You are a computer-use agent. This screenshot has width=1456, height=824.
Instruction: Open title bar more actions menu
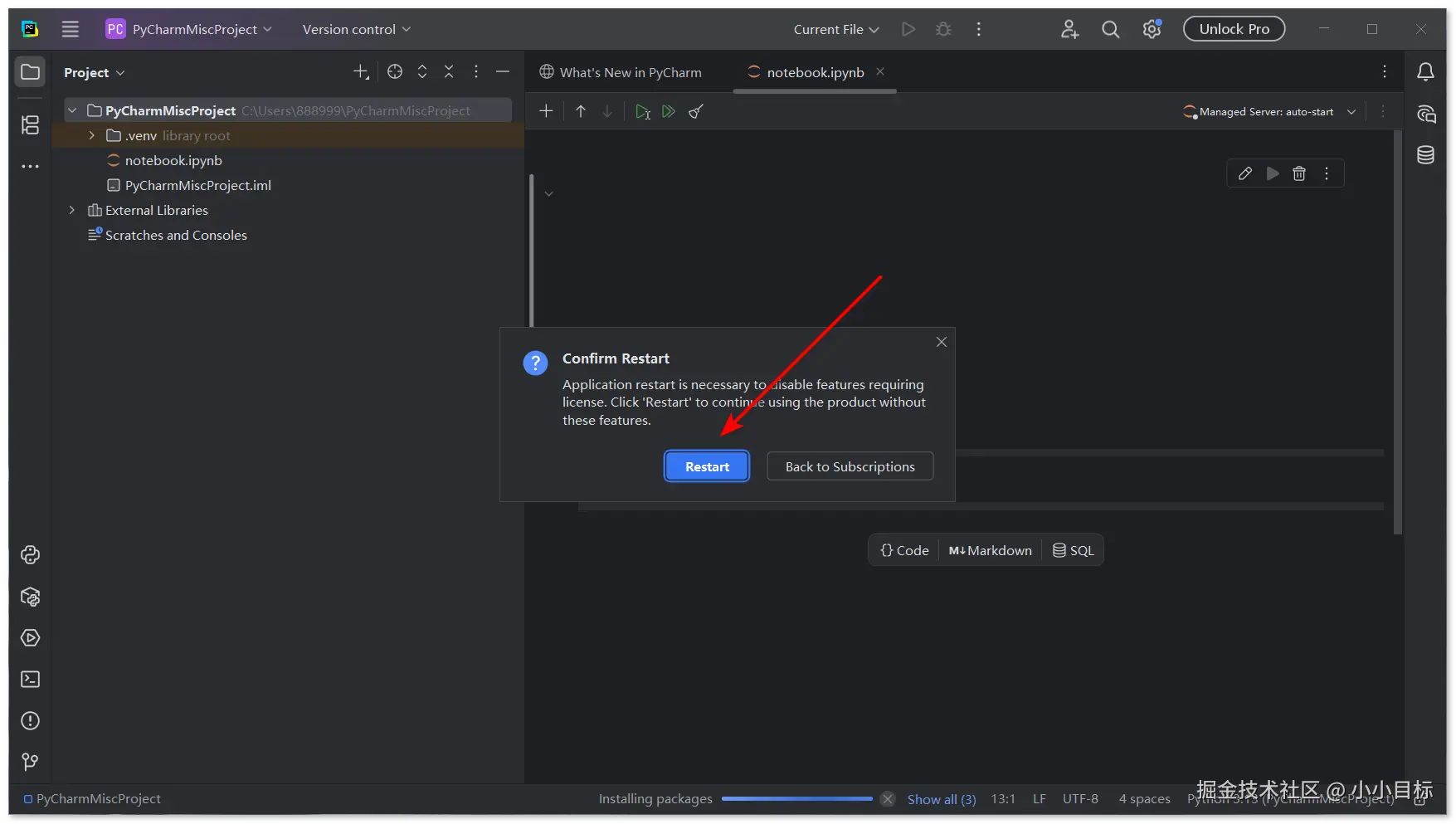click(979, 29)
